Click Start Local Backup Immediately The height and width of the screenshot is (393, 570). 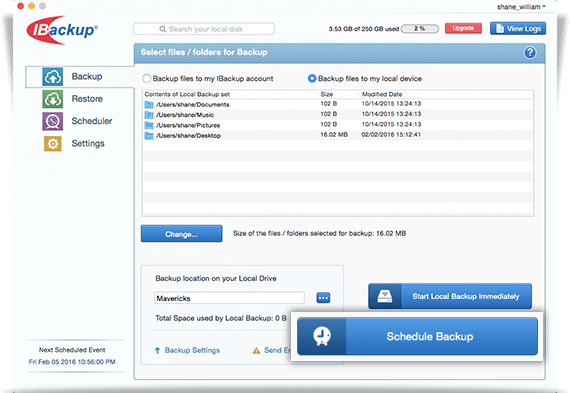click(450, 296)
